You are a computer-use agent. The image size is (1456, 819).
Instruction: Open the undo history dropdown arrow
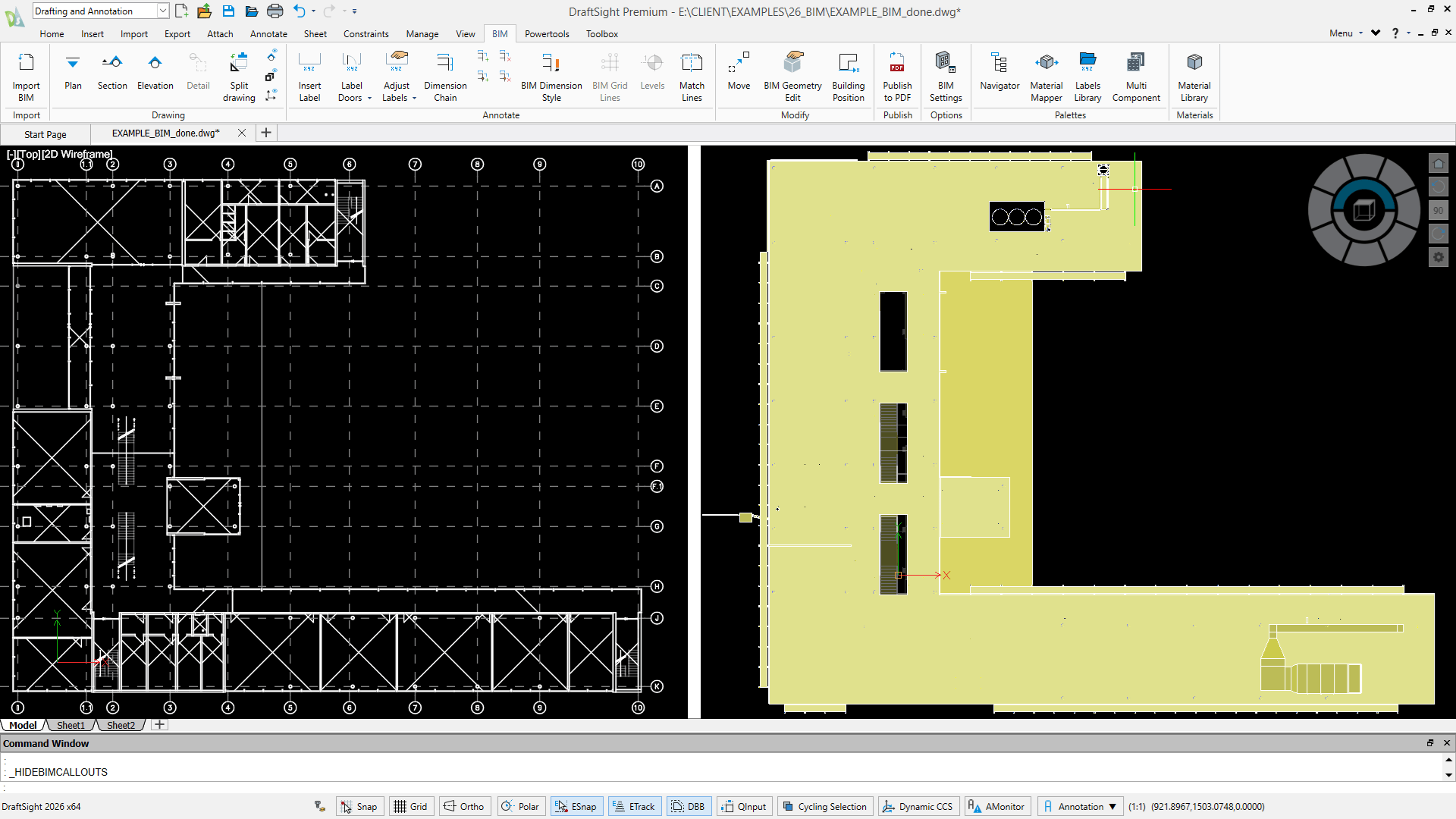313,11
